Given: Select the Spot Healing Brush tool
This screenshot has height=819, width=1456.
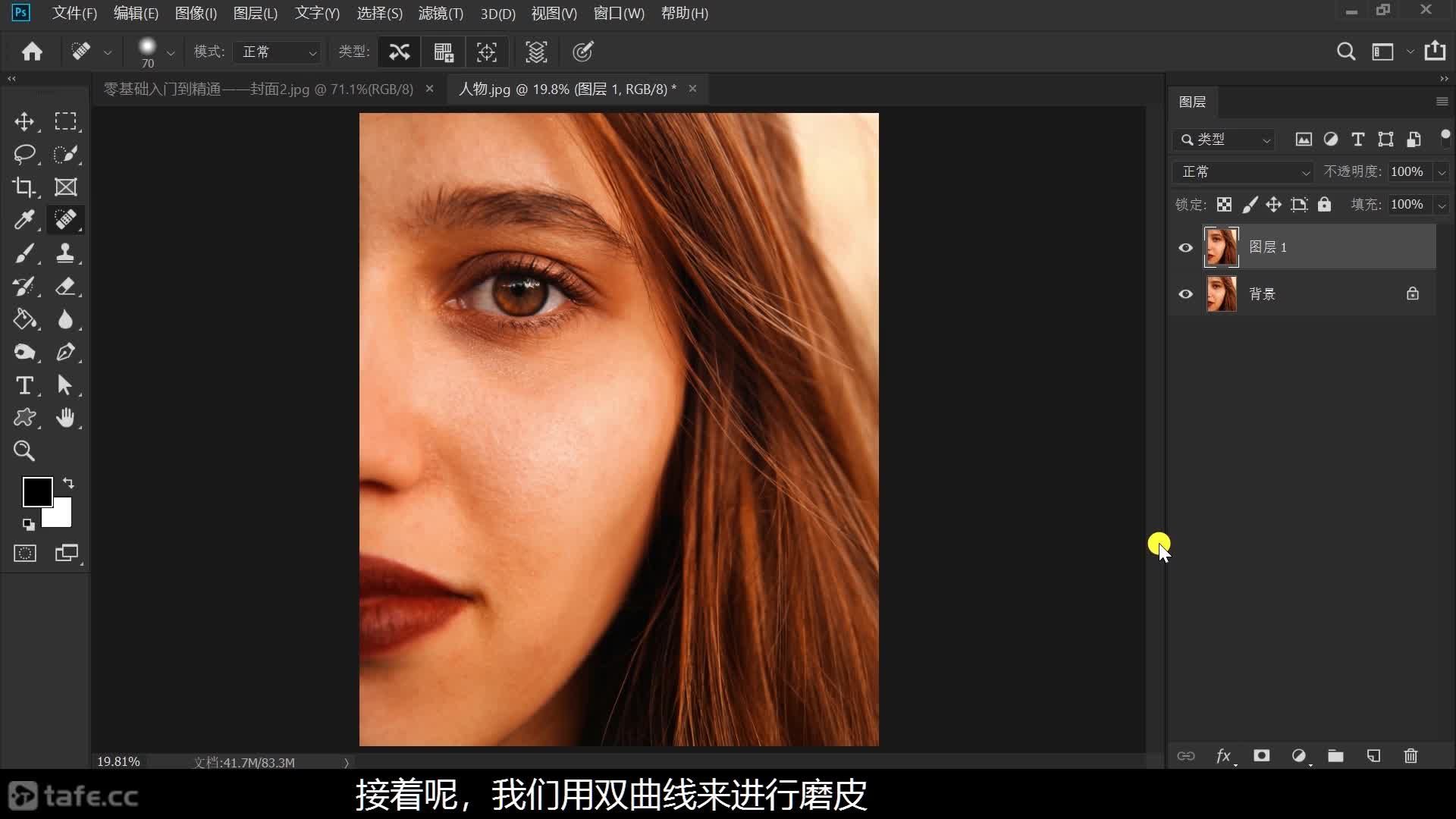Looking at the screenshot, I should coord(65,220).
